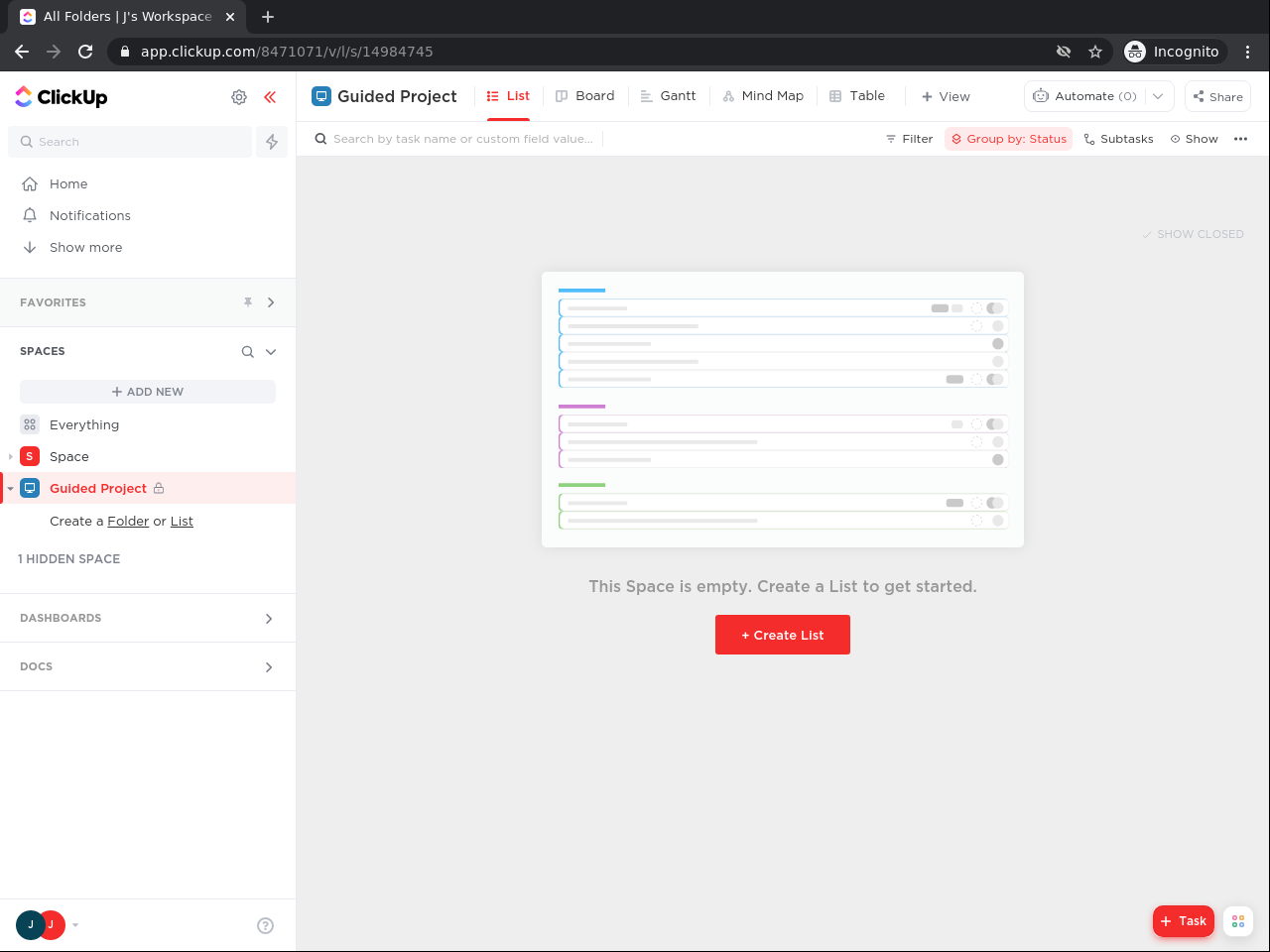The image size is (1270, 952).
Task: Switch to Mind Map view tab
Action: (x=762, y=96)
